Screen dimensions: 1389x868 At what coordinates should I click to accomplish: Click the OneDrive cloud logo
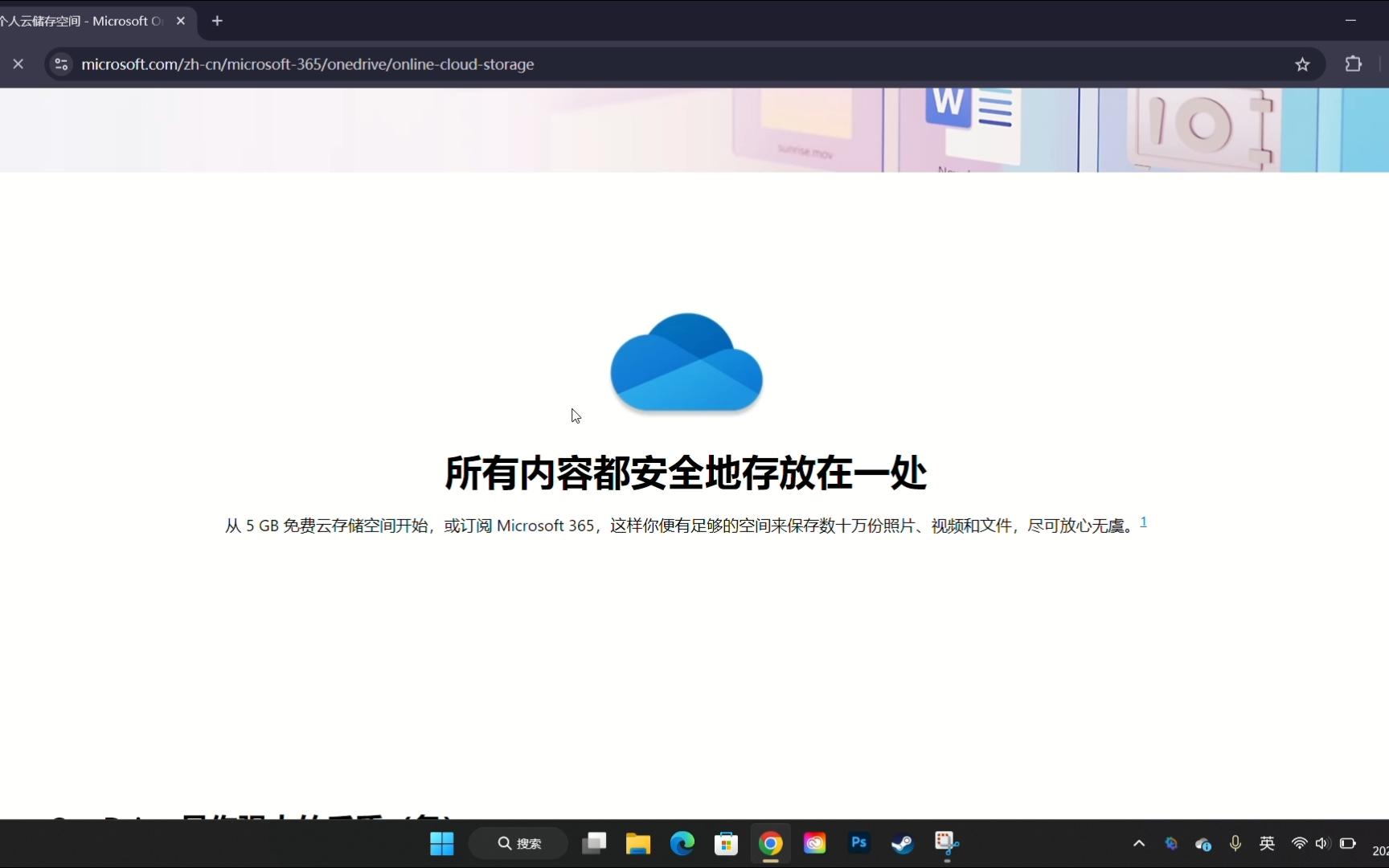[686, 362]
